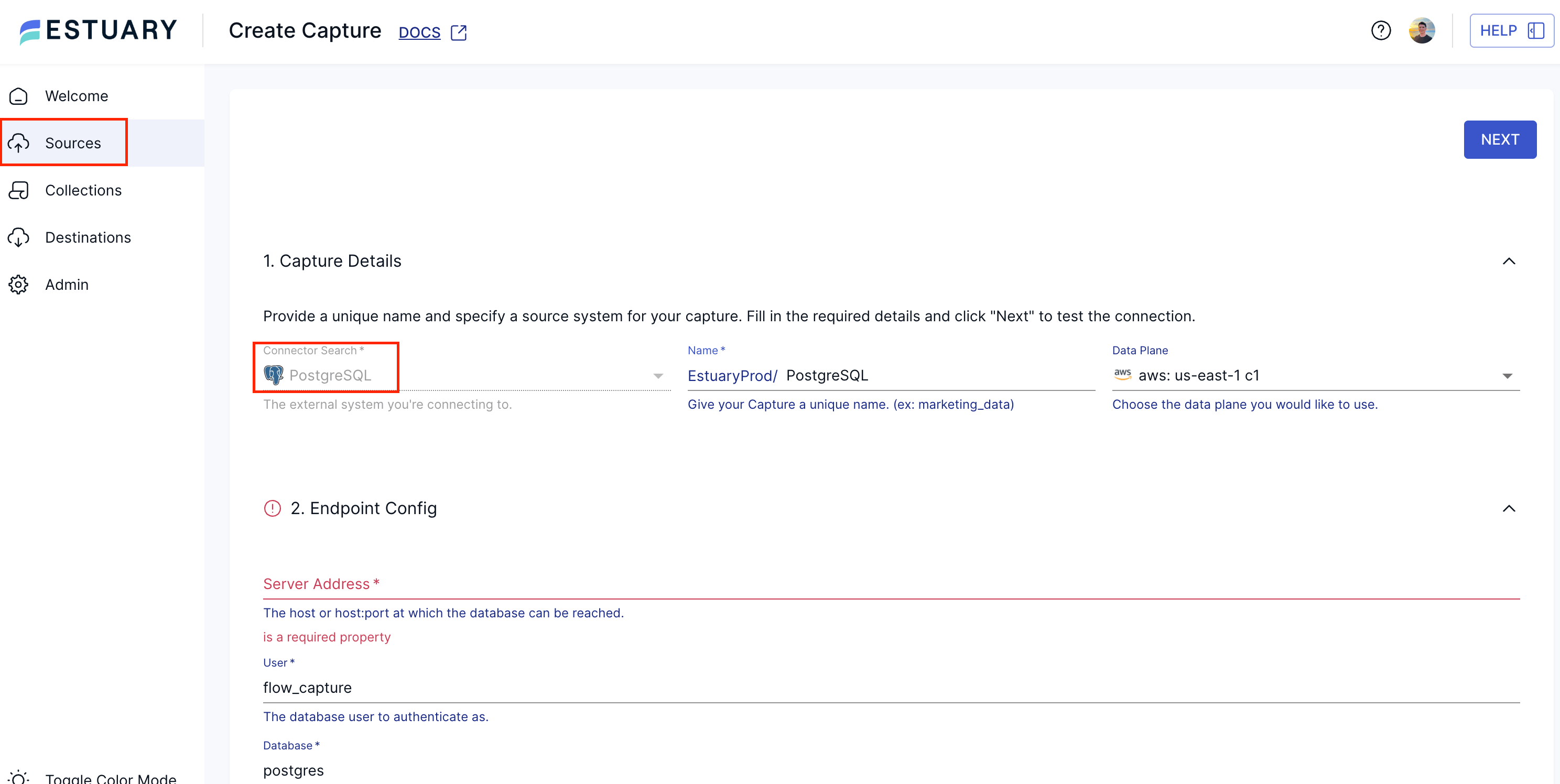Open the help question mark icon
This screenshot has width=1560, height=784.
[x=1381, y=30]
